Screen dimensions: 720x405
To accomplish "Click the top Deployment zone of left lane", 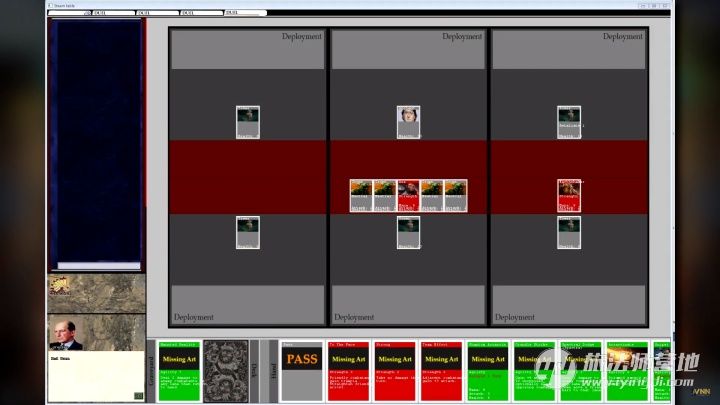I will pos(248,49).
